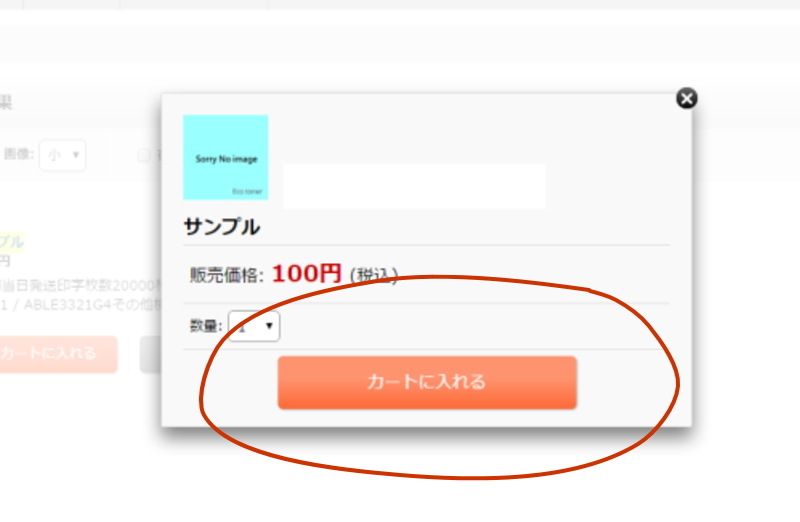Click the Eco toner watermark on thumbnail
This screenshot has width=800, height=522.
247,191
